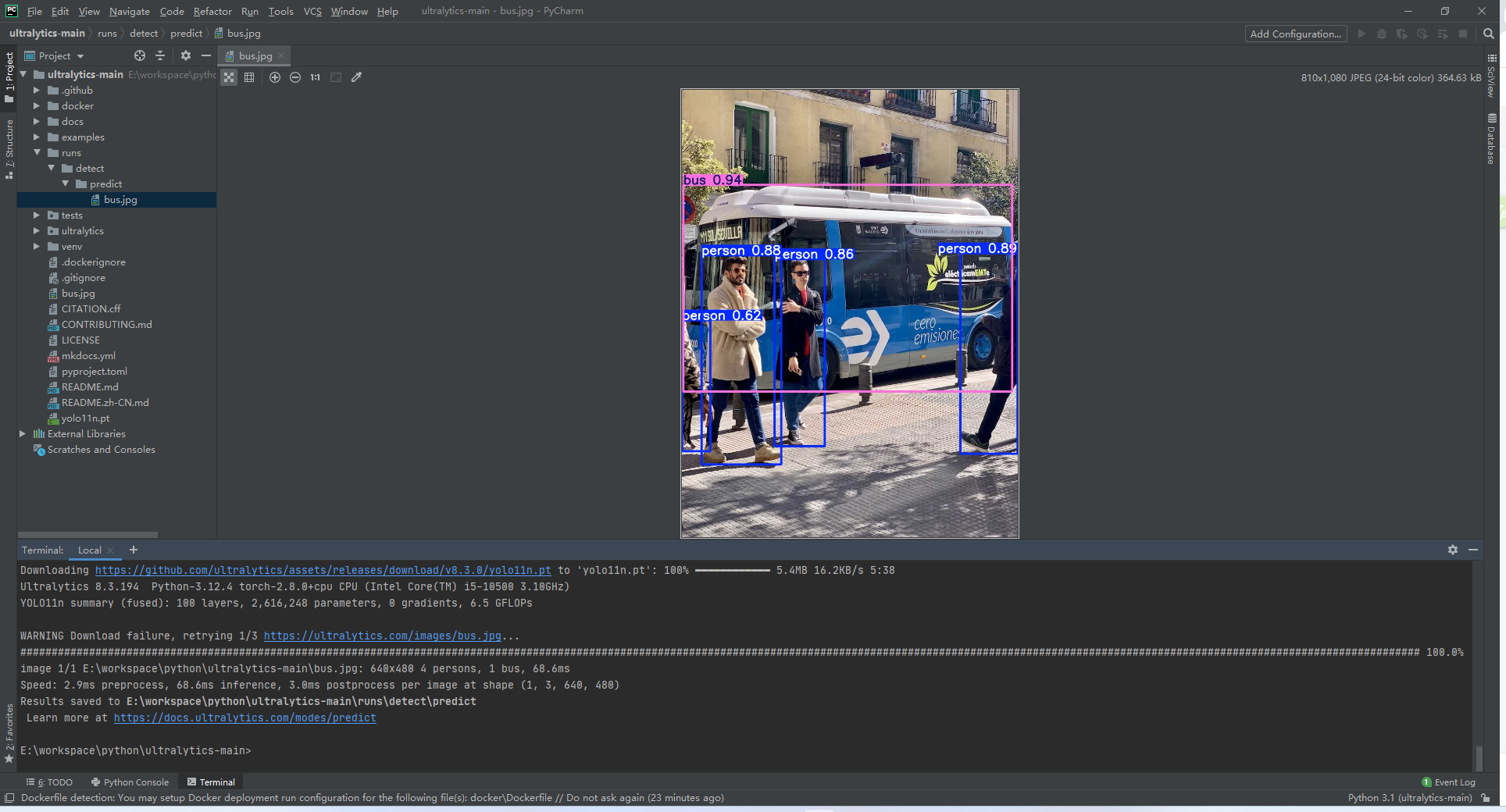Expand the ultralytics folder

click(36, 230)
